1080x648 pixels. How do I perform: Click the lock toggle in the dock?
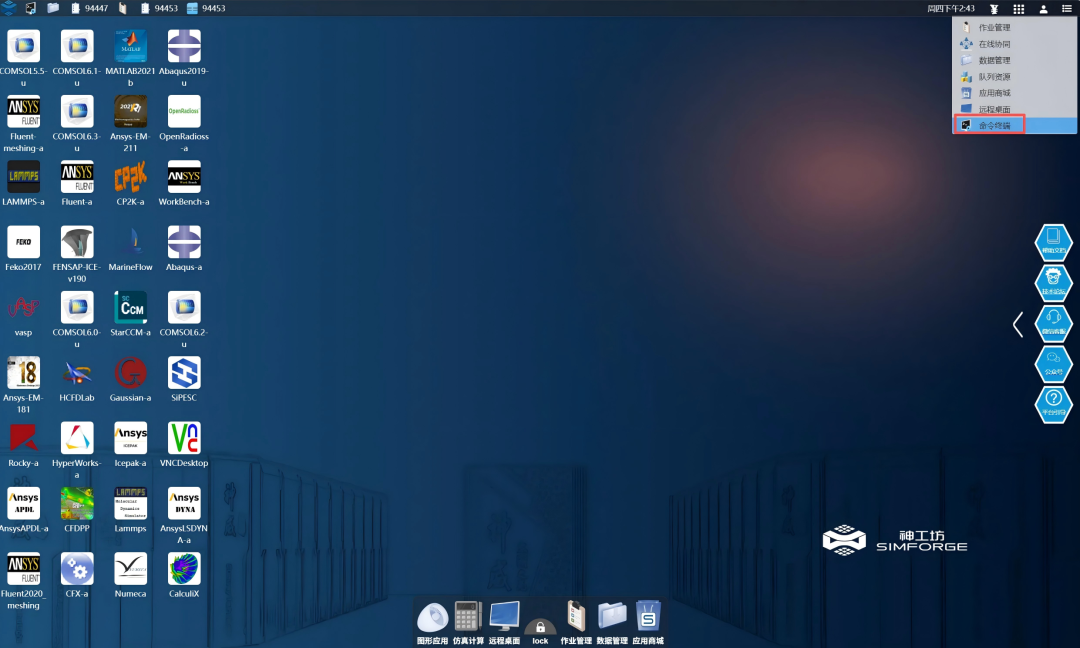(540, 627)
